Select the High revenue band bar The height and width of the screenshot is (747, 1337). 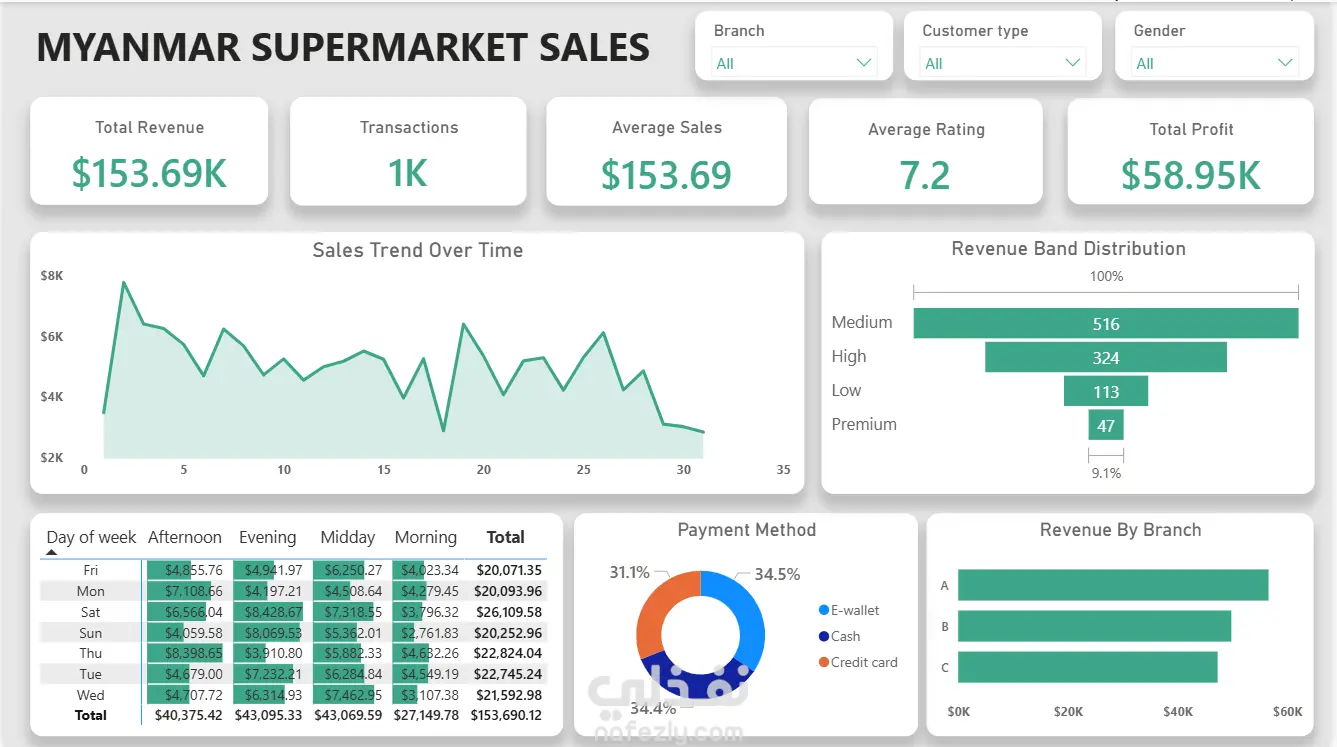pos(1106,357)
